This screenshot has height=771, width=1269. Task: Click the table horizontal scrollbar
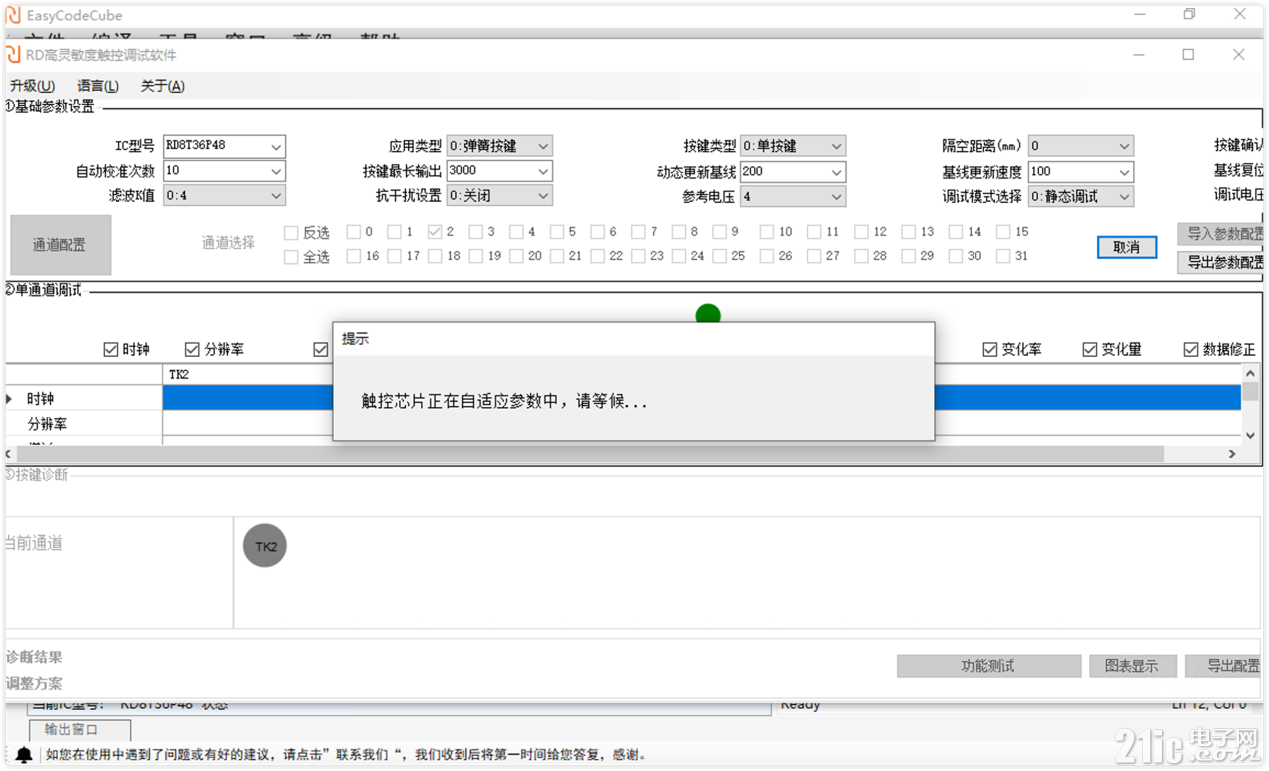pos(592,454)
